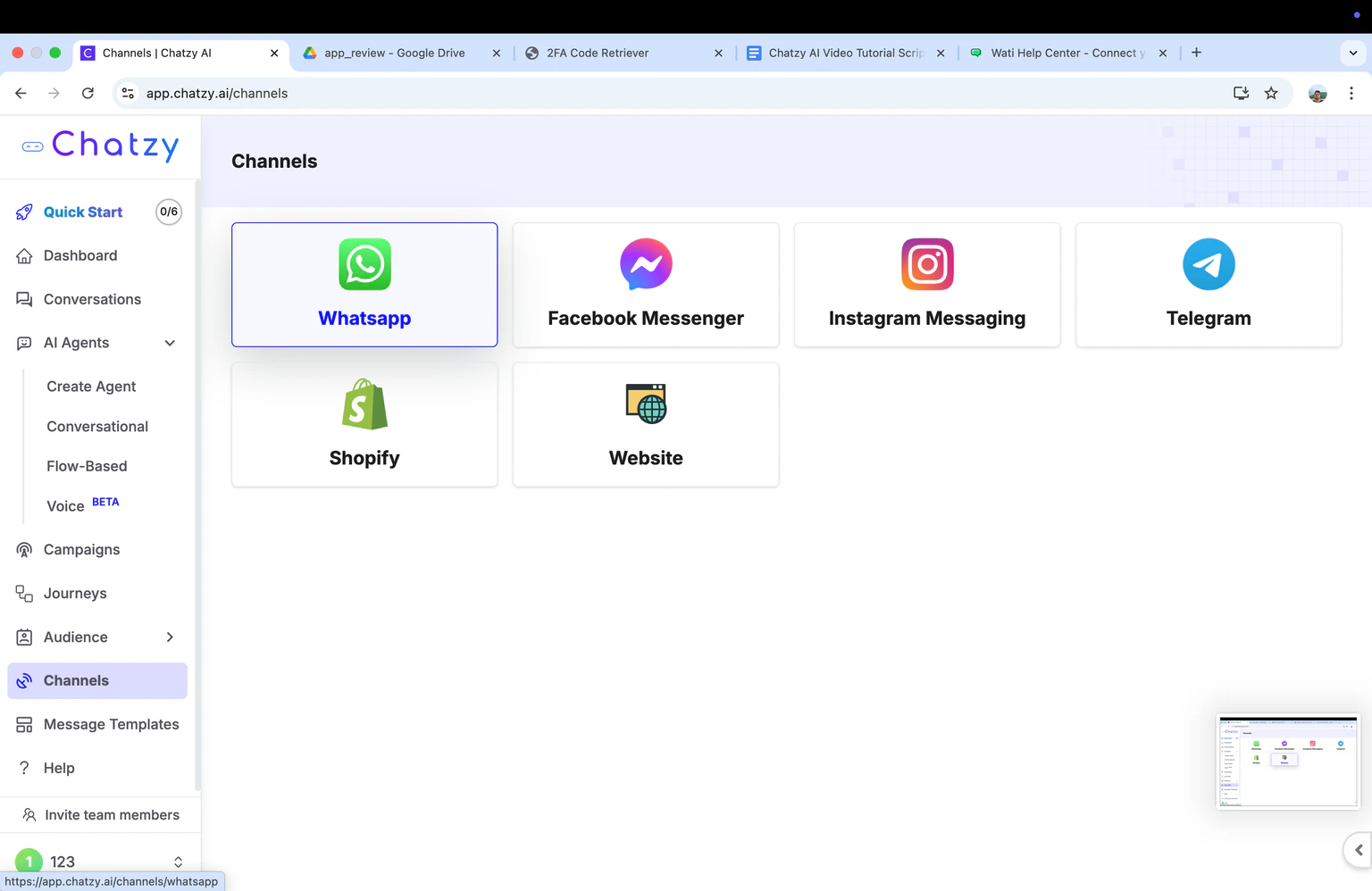This screenshot has height=891, width=1372.
Task: Open the Flow-Based agents item
Action: click(x=87, y=466)
